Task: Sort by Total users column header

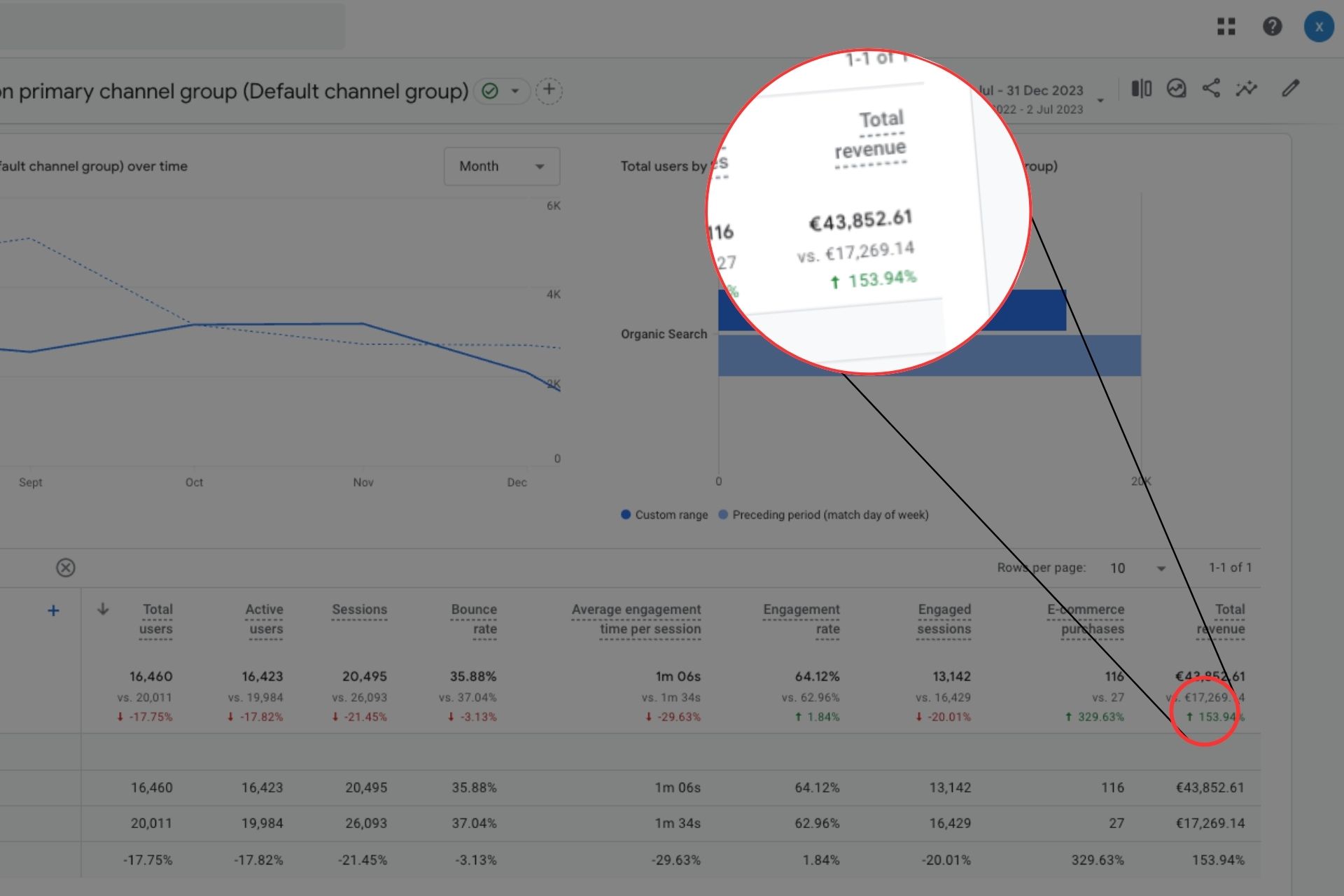Action: tap(156, 619)
